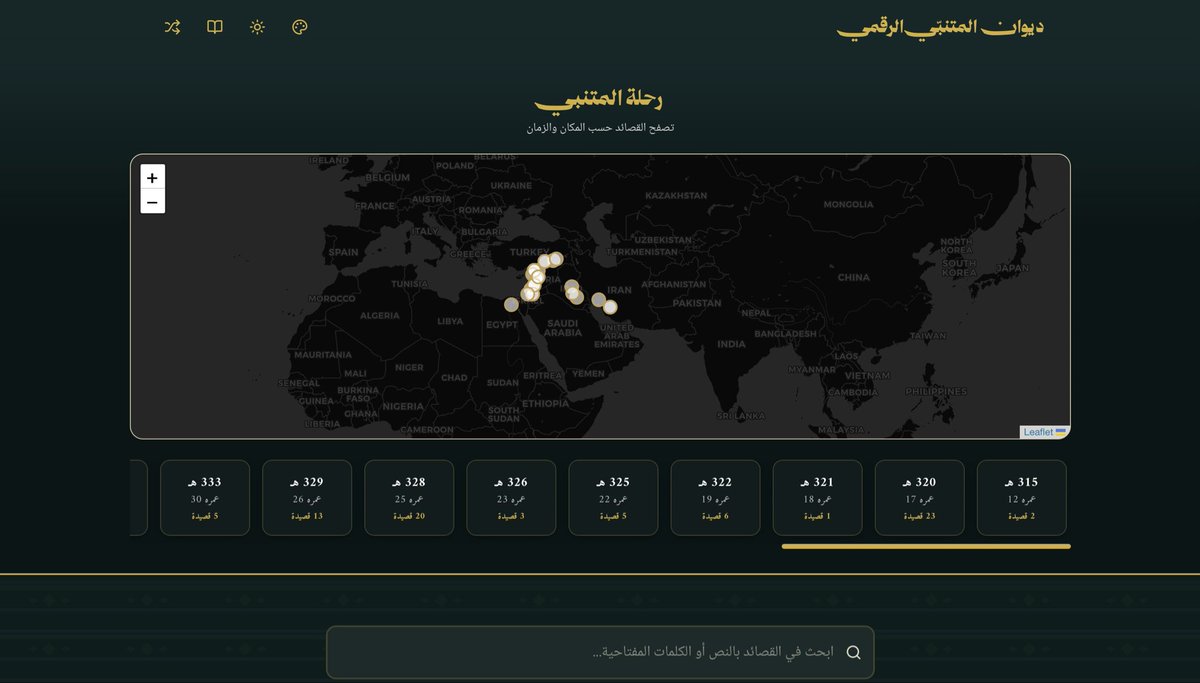
Task: Open the book reading icon in the header
Action: (214, 27)
